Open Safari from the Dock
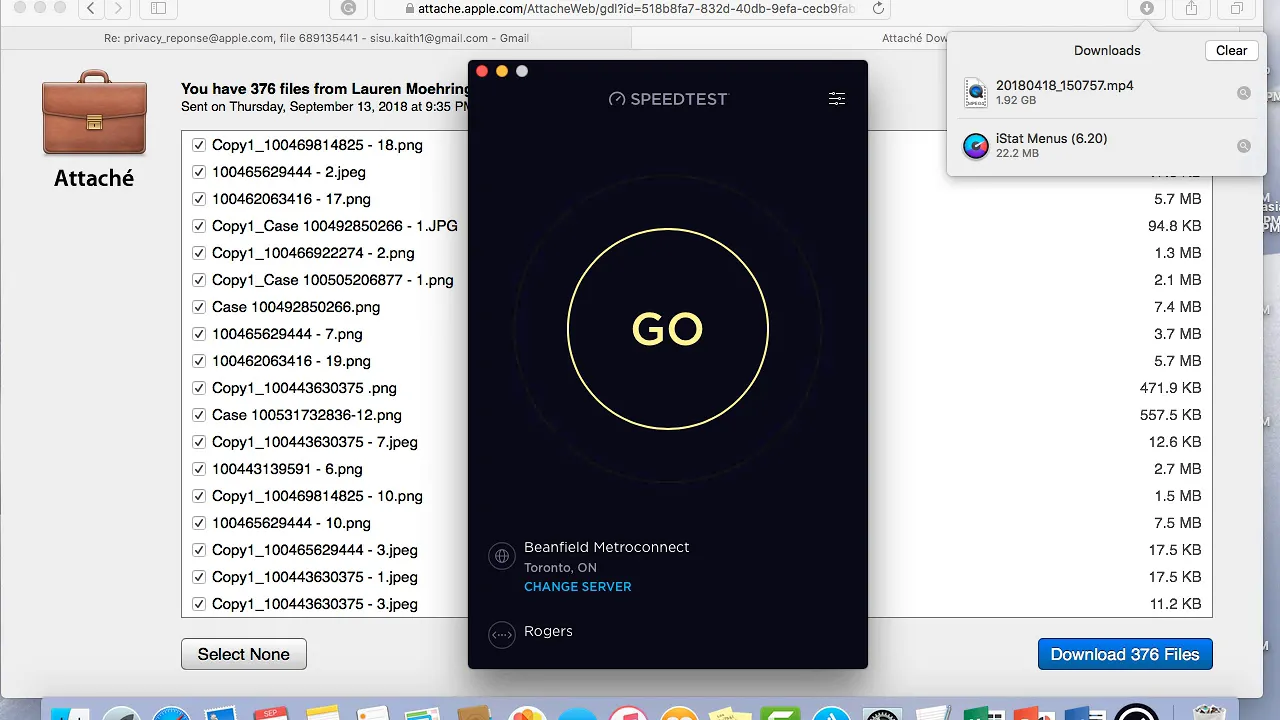 click(171, 712)
